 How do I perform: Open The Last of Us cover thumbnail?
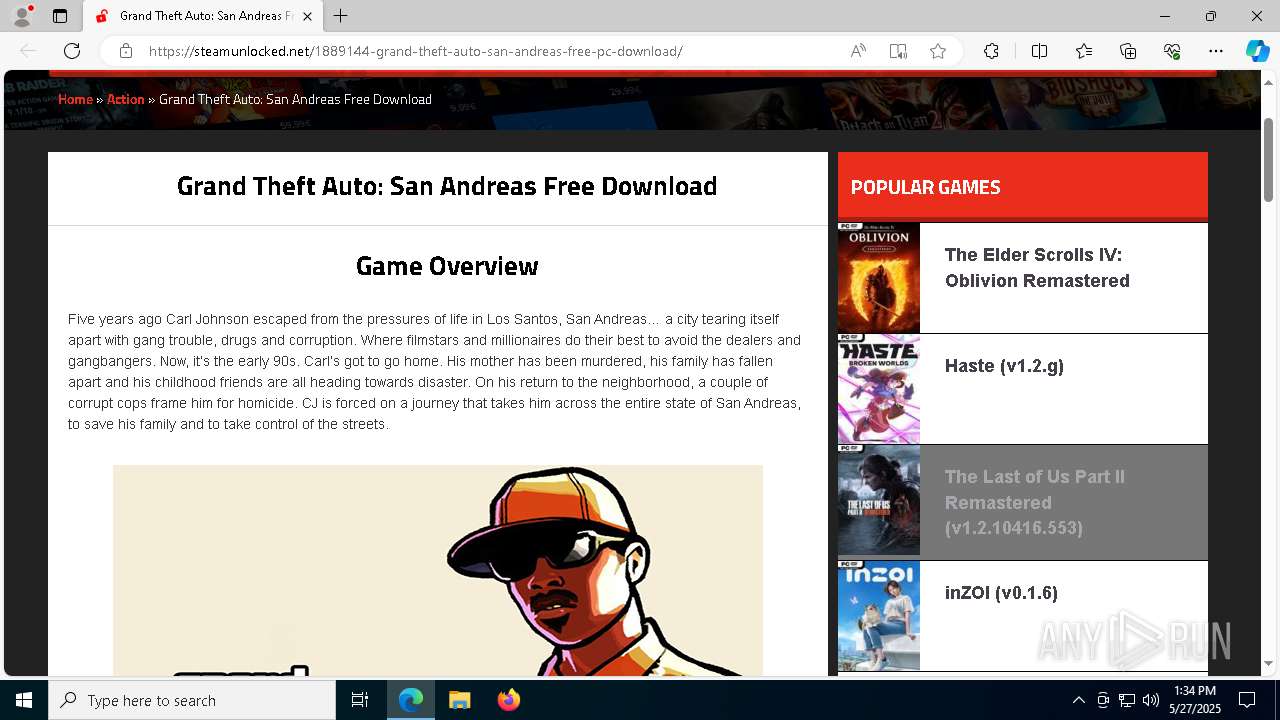[879, 500]
